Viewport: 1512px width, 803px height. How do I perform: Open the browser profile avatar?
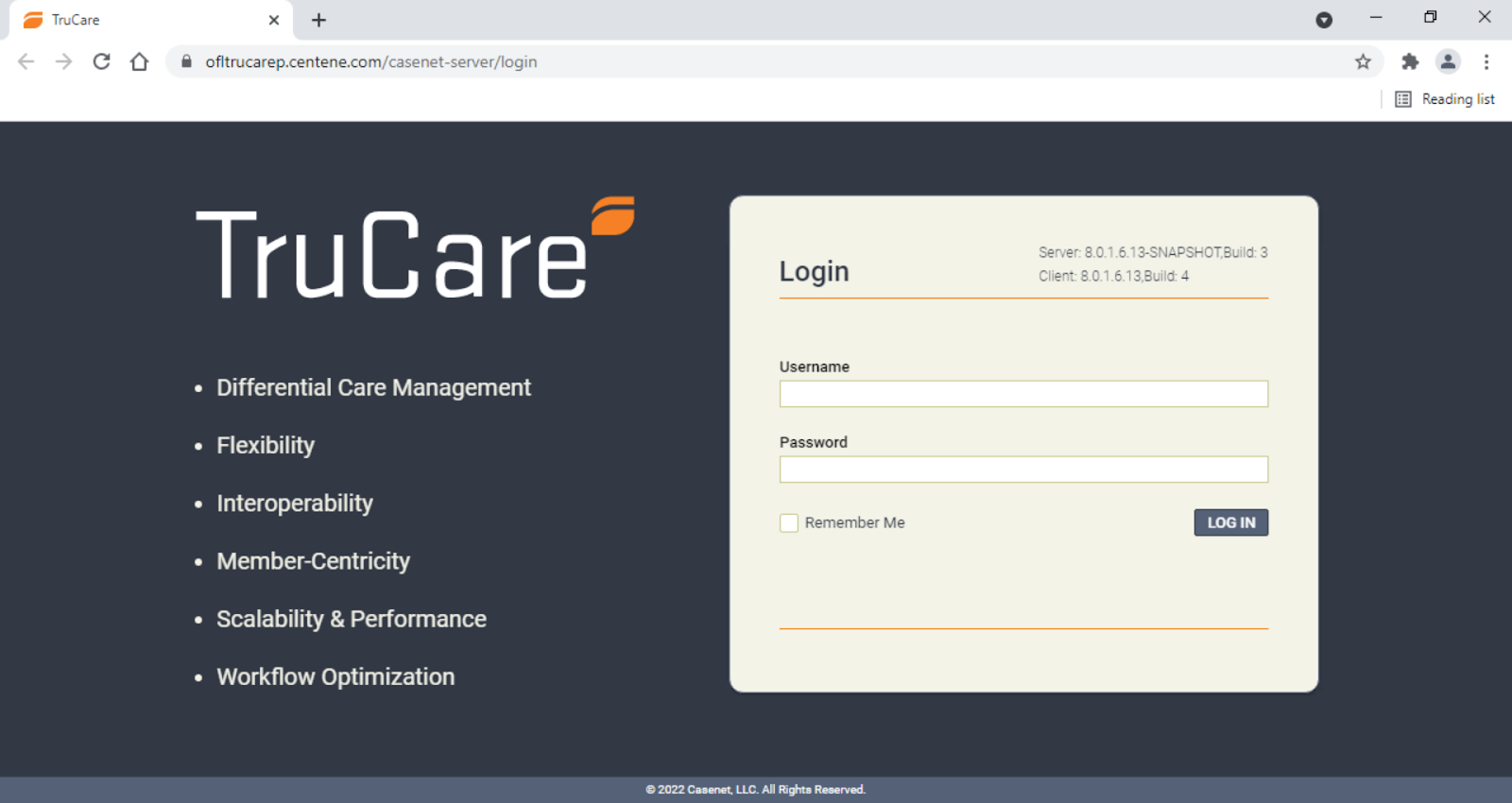click(x=1448, y=61)
